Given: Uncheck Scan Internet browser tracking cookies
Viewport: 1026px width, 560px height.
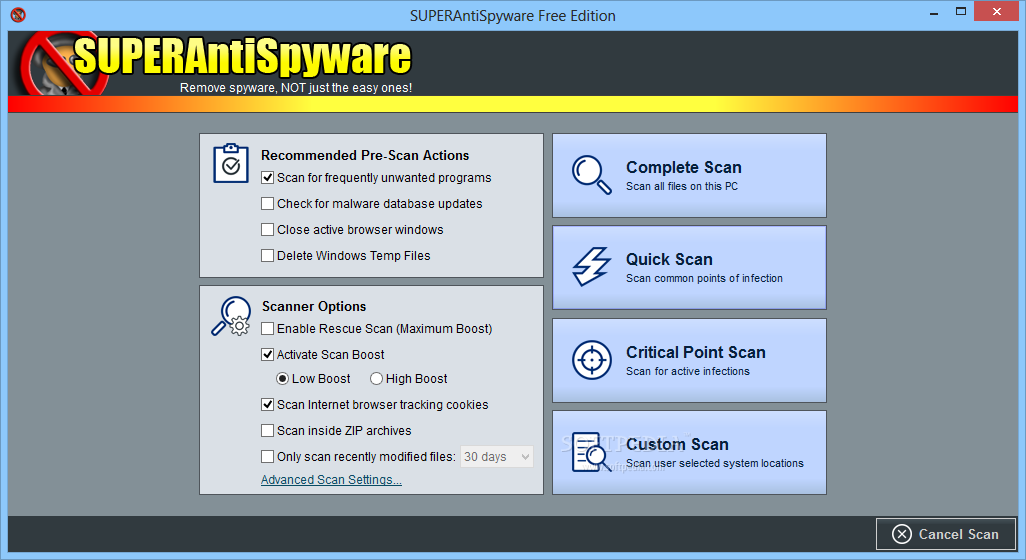Looking at the screenshot, I should tap(267, 404).
